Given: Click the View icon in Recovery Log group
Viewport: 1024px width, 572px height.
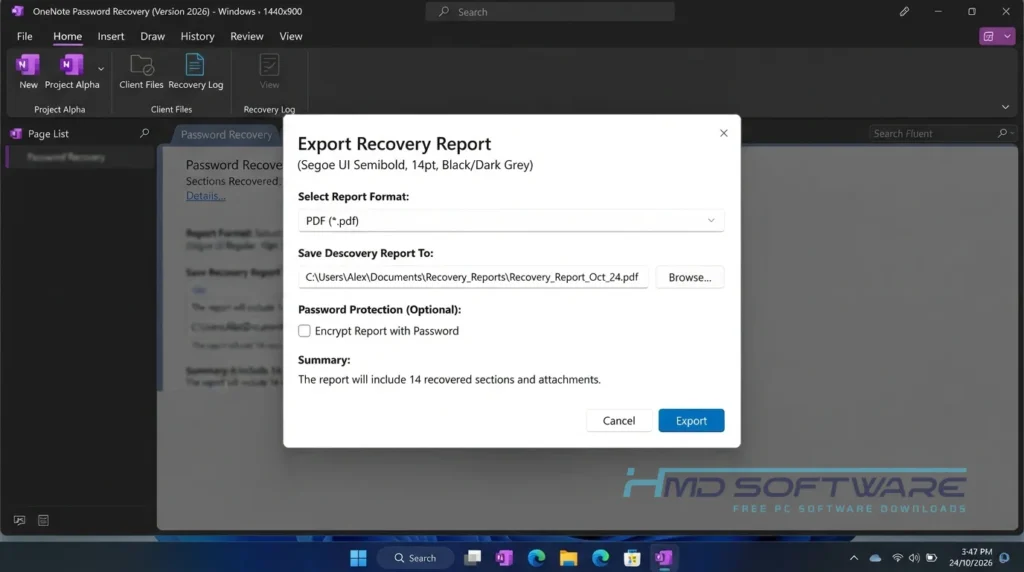Looking at the screenshot, I should point(269,65).
